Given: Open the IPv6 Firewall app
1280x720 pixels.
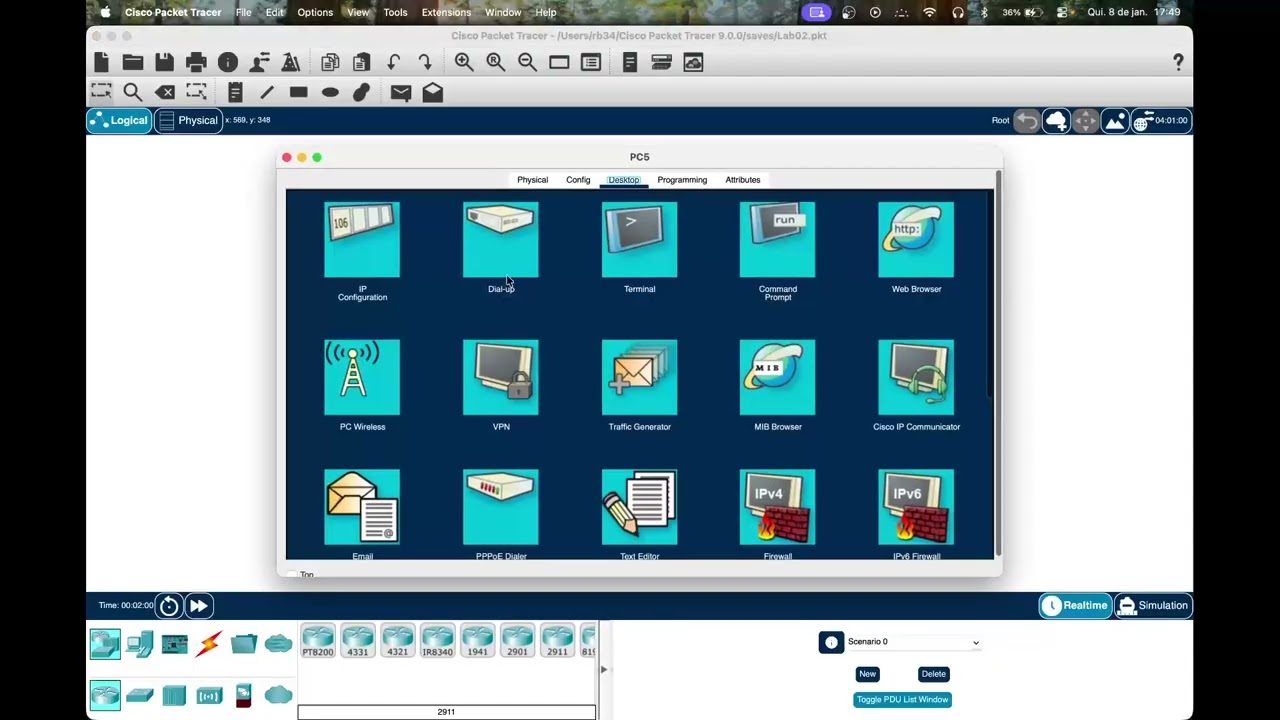Looking at the screenshot, I should (916, 507).
